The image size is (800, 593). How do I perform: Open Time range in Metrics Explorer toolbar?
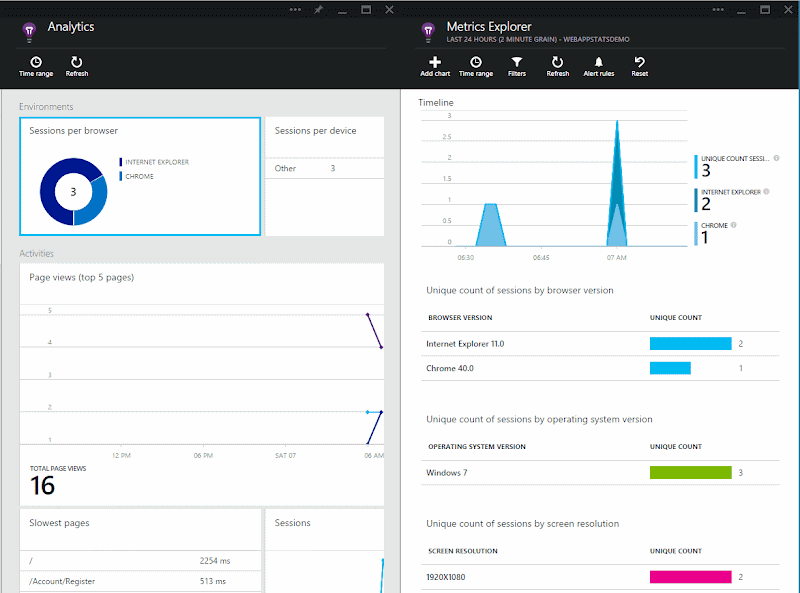476,66
